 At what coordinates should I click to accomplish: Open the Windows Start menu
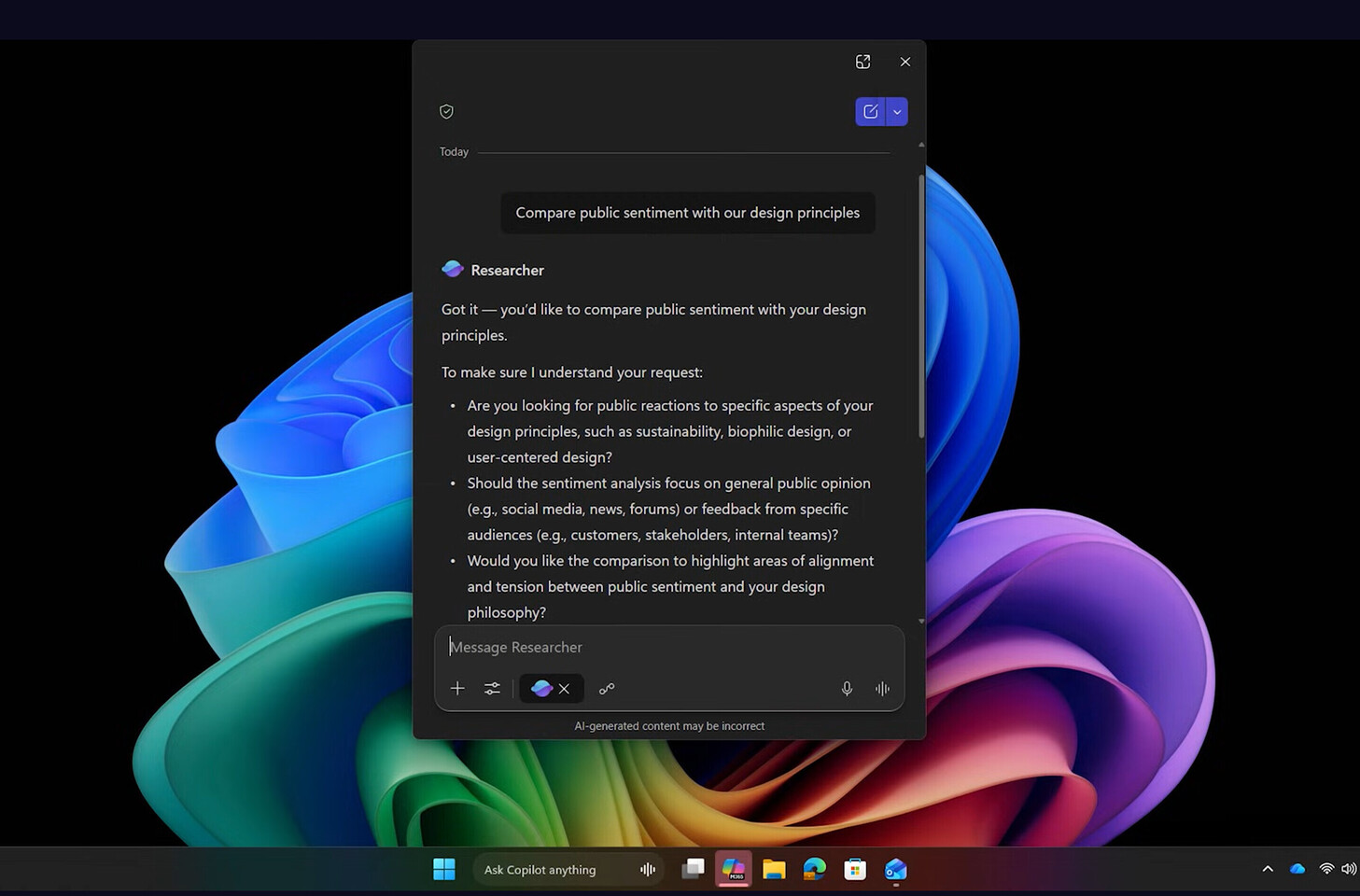pos(444,869)
